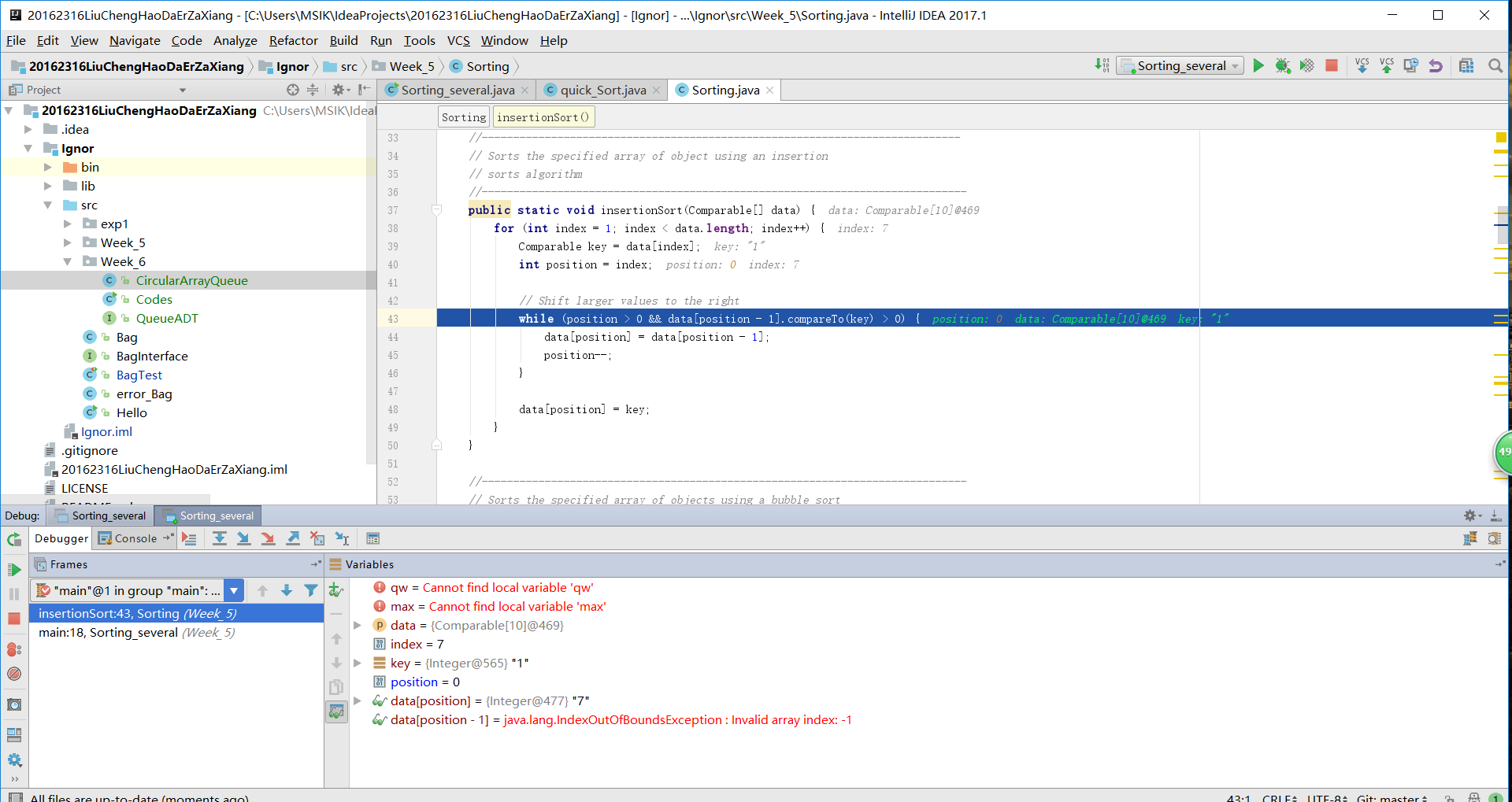The width and height of the screenshot is (1512, 802).
Task: Collapse method fold marker at line 37
Action: pos(436,209)
